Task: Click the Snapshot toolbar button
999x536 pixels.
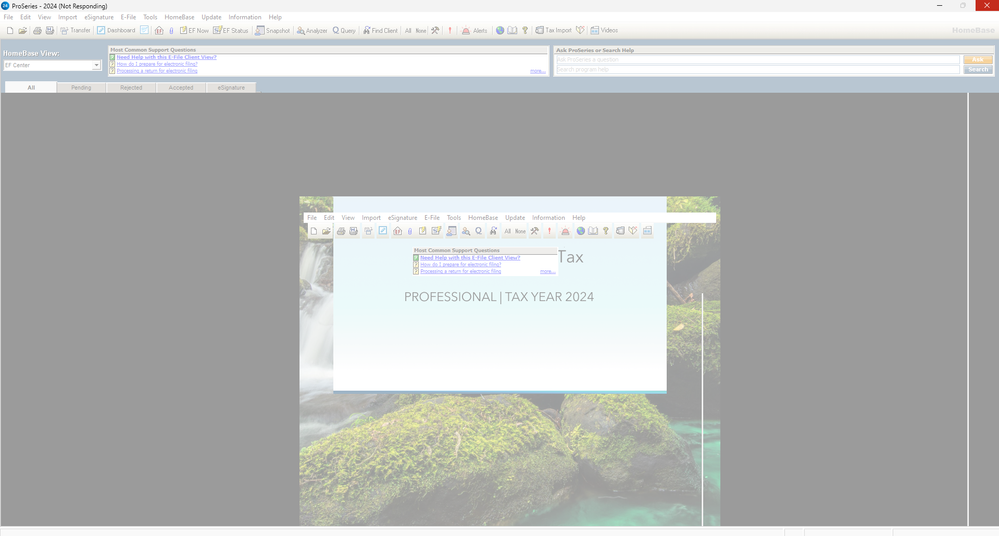Action: [272, 31]
